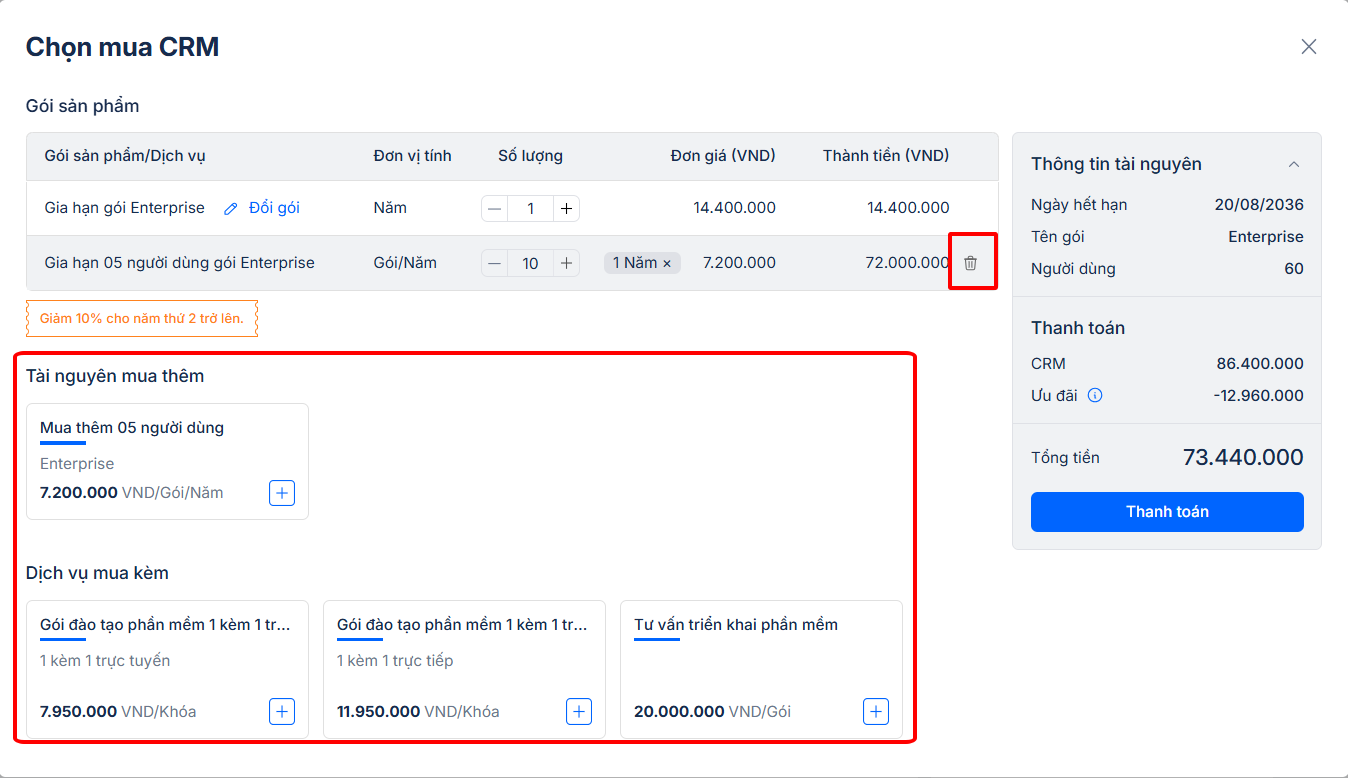Decrease Enterprise renewal quantity by one
Screen dimensions: 1348x778
(495, 209)
